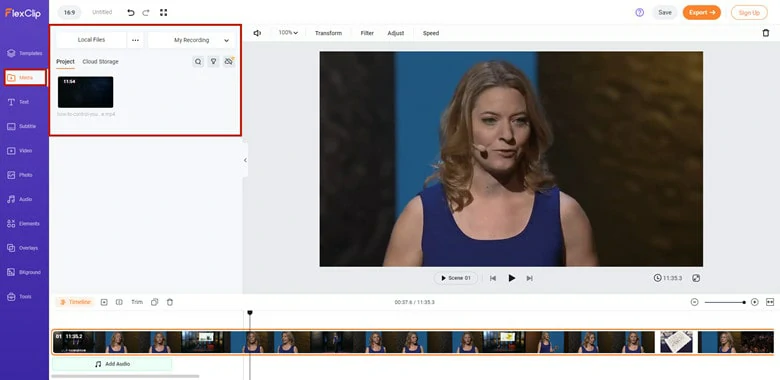Open the 100% volume dropdown
780x380 pixels.
pos(288,33)
